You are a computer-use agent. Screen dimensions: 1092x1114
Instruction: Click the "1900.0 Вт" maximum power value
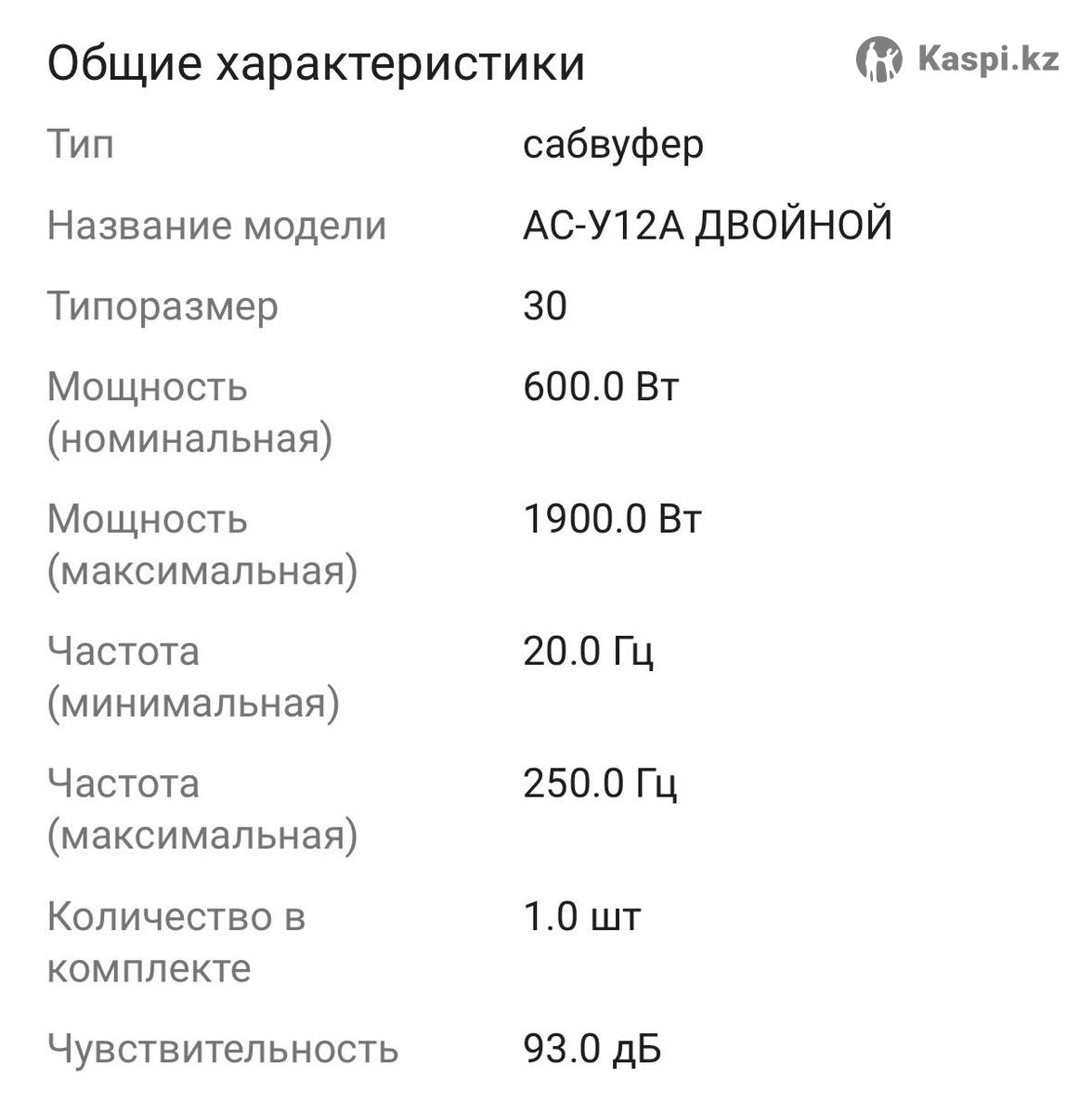[612, 519]
